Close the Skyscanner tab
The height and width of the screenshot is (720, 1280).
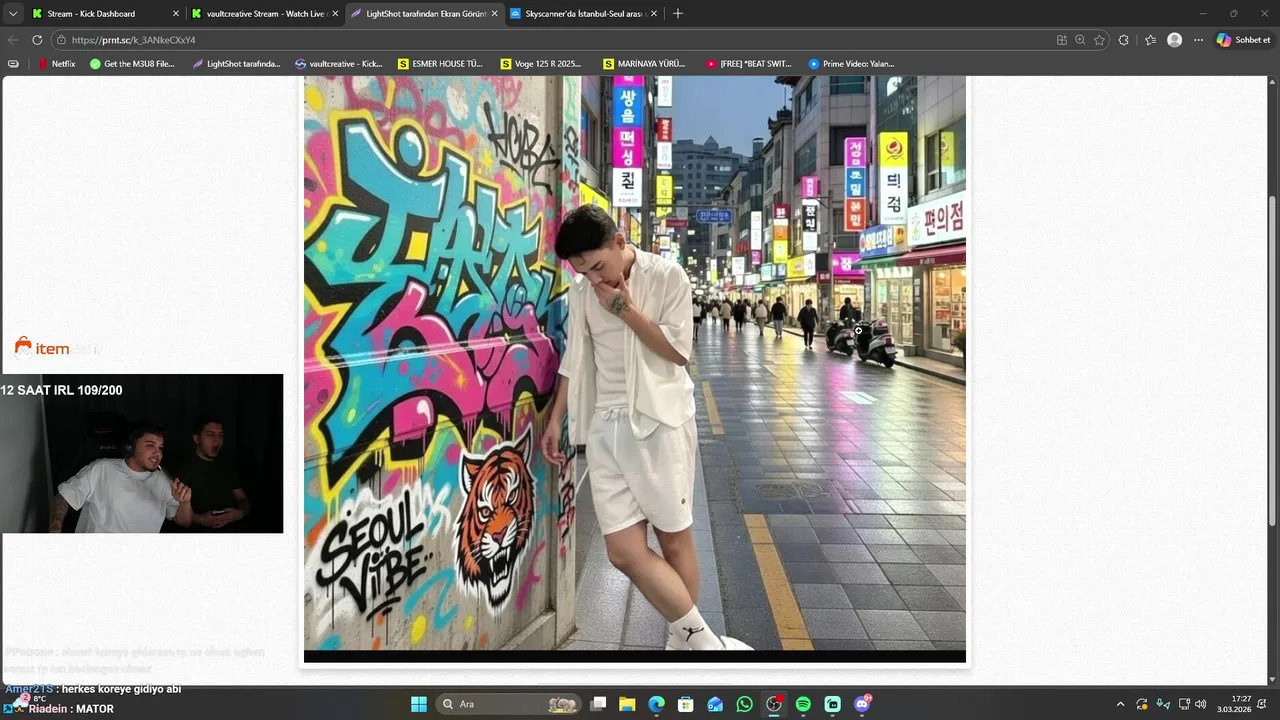pyautogui.click(x=654, y=14)
